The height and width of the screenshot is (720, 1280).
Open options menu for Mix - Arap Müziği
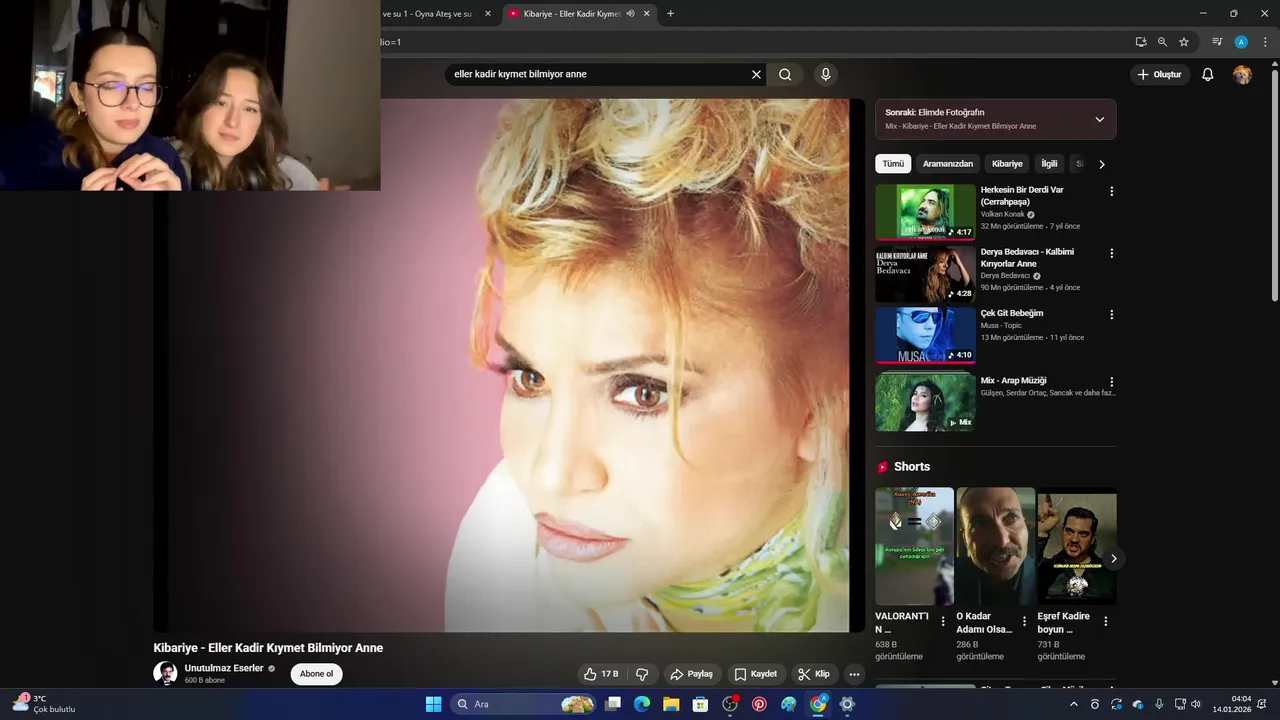[1111, 382]
